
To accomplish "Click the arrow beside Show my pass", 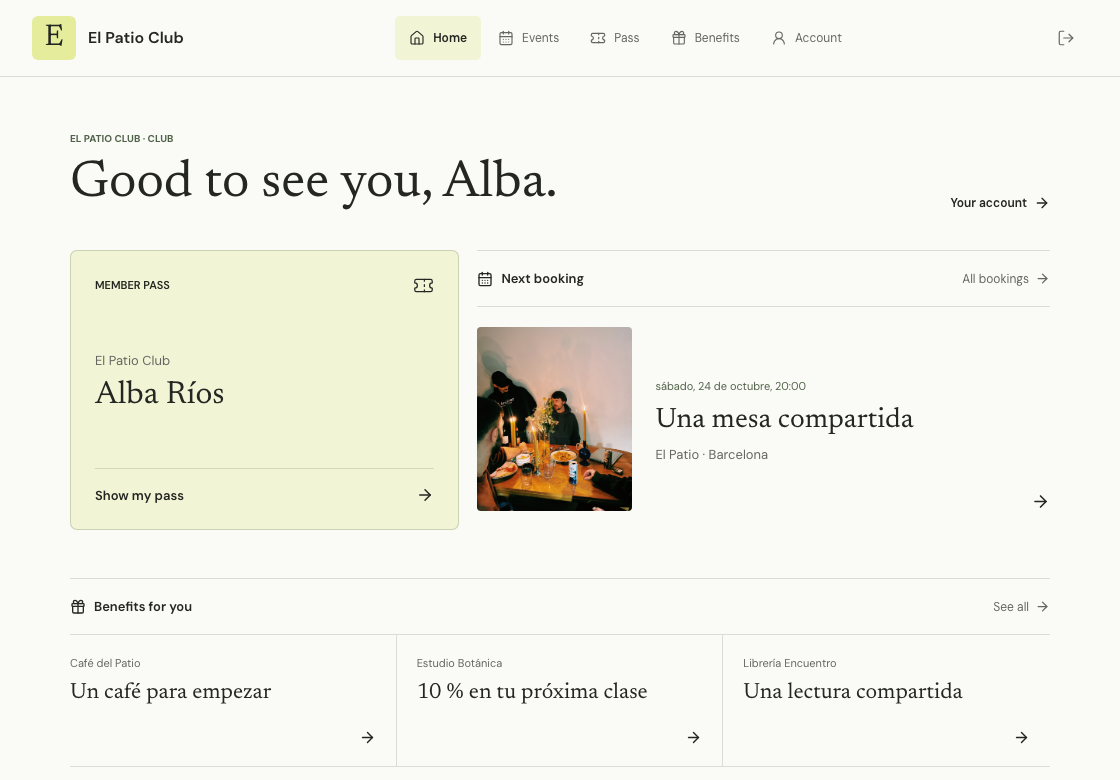I will click(x=425, y=495).
